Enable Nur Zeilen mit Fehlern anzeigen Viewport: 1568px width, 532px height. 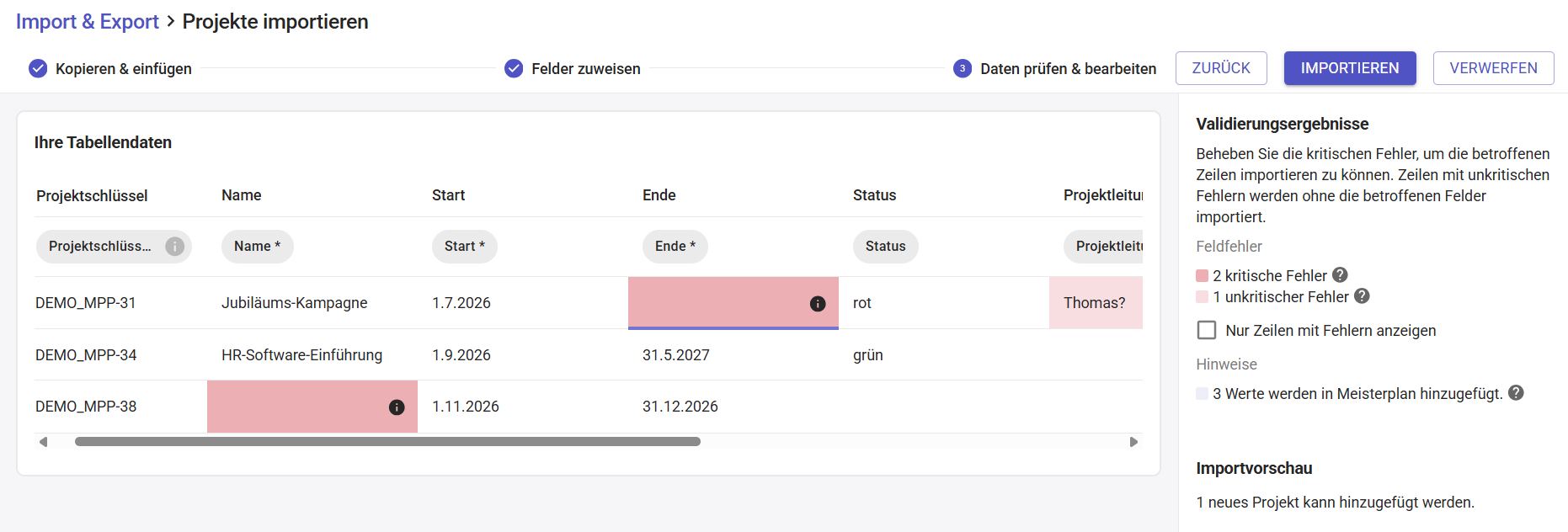tap(1207, 330)
